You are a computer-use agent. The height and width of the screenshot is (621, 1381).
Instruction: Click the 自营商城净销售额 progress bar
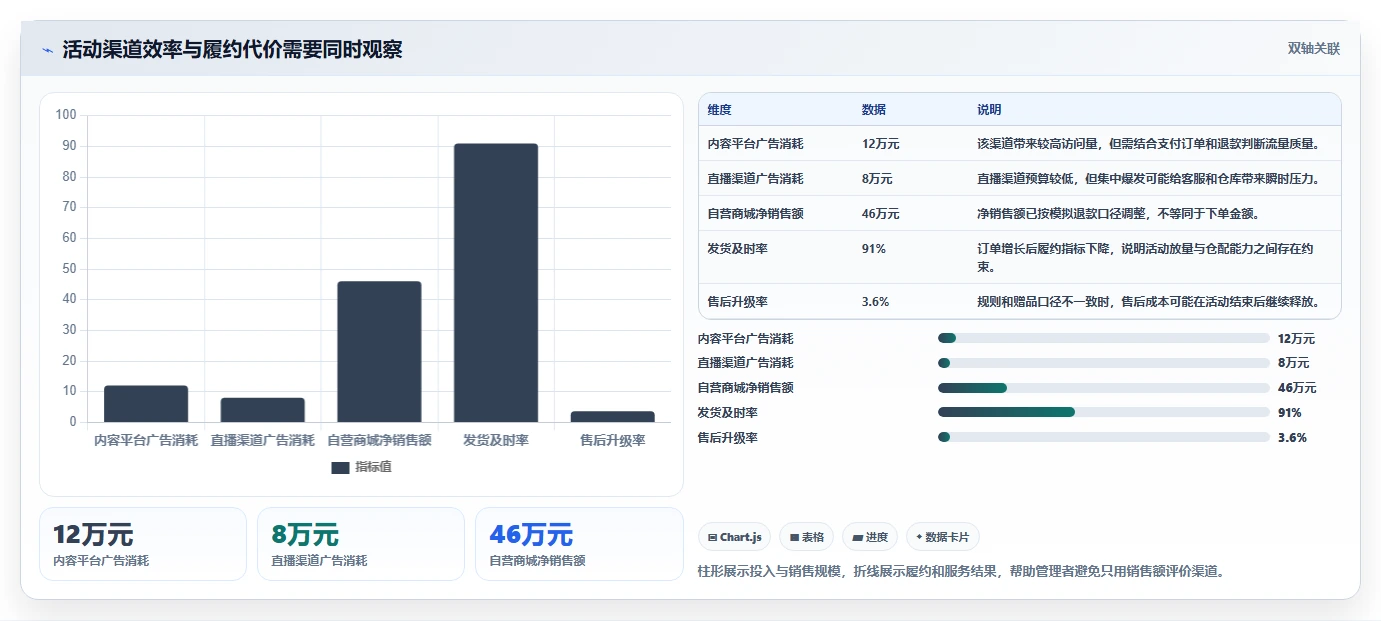(x=1104, y=388)
